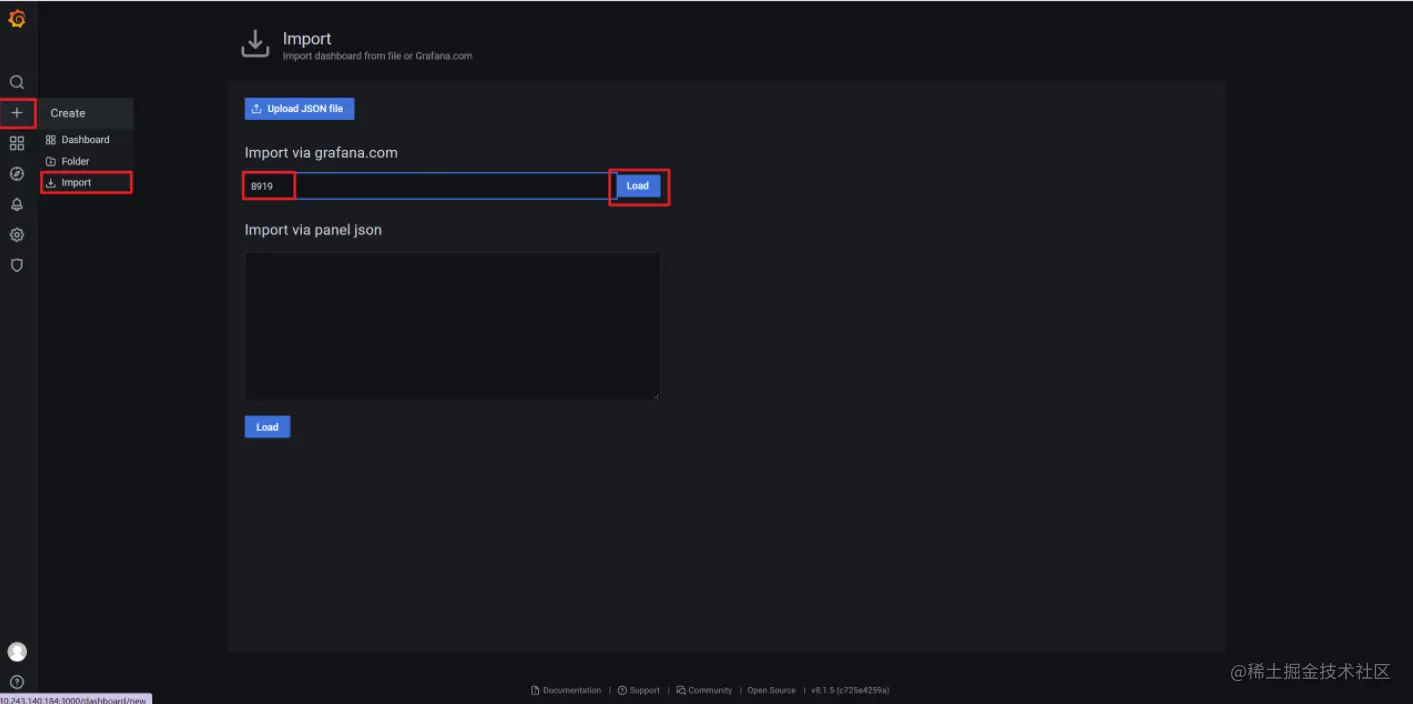Viewport: 1413px width, 704px height.
Task: Focus the grafana.com dashboard ID field
Action: click(x=430, y=186)
